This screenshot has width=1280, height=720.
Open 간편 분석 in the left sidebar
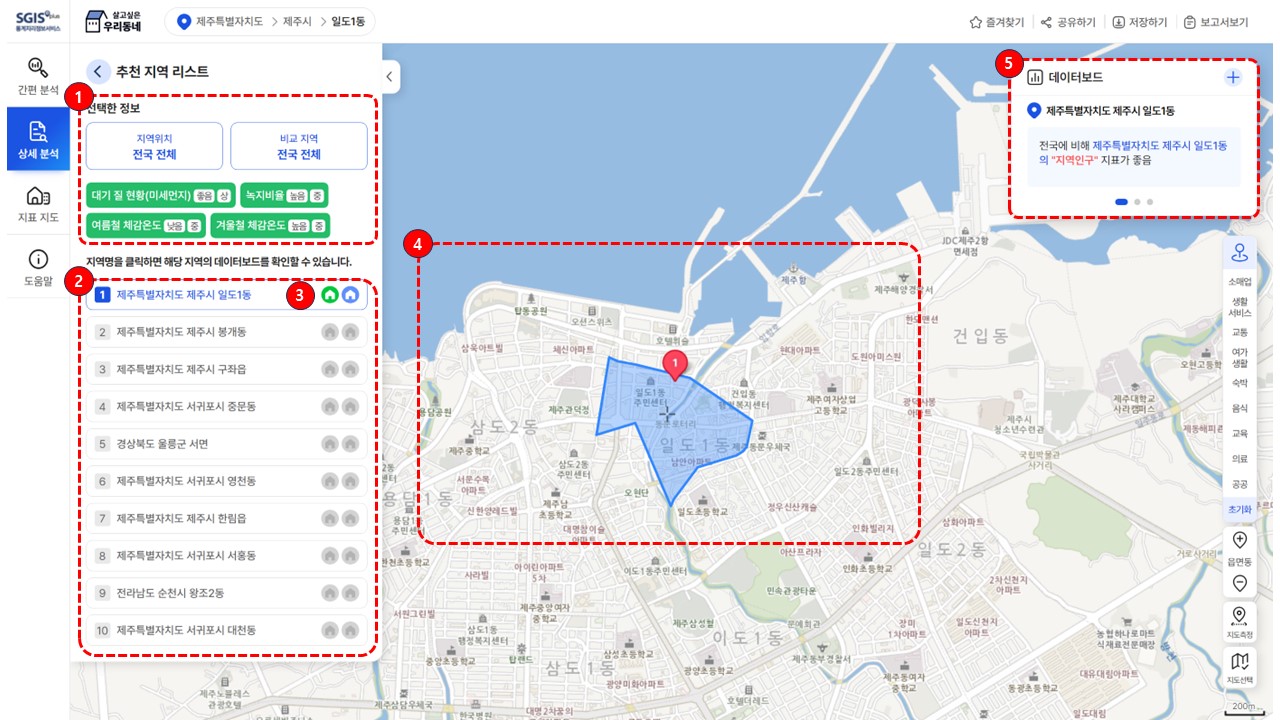(x=37, y=76)
